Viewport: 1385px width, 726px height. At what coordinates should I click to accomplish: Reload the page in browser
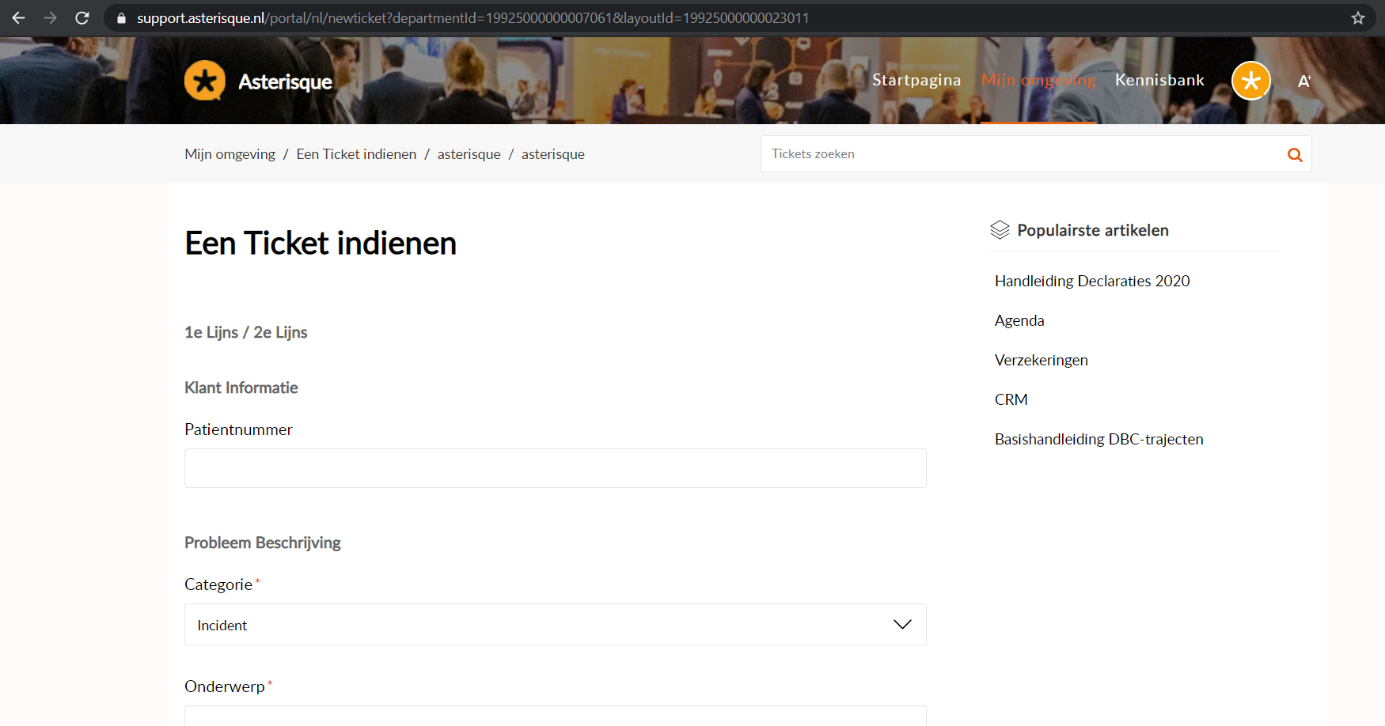click(x=82, y=18)
